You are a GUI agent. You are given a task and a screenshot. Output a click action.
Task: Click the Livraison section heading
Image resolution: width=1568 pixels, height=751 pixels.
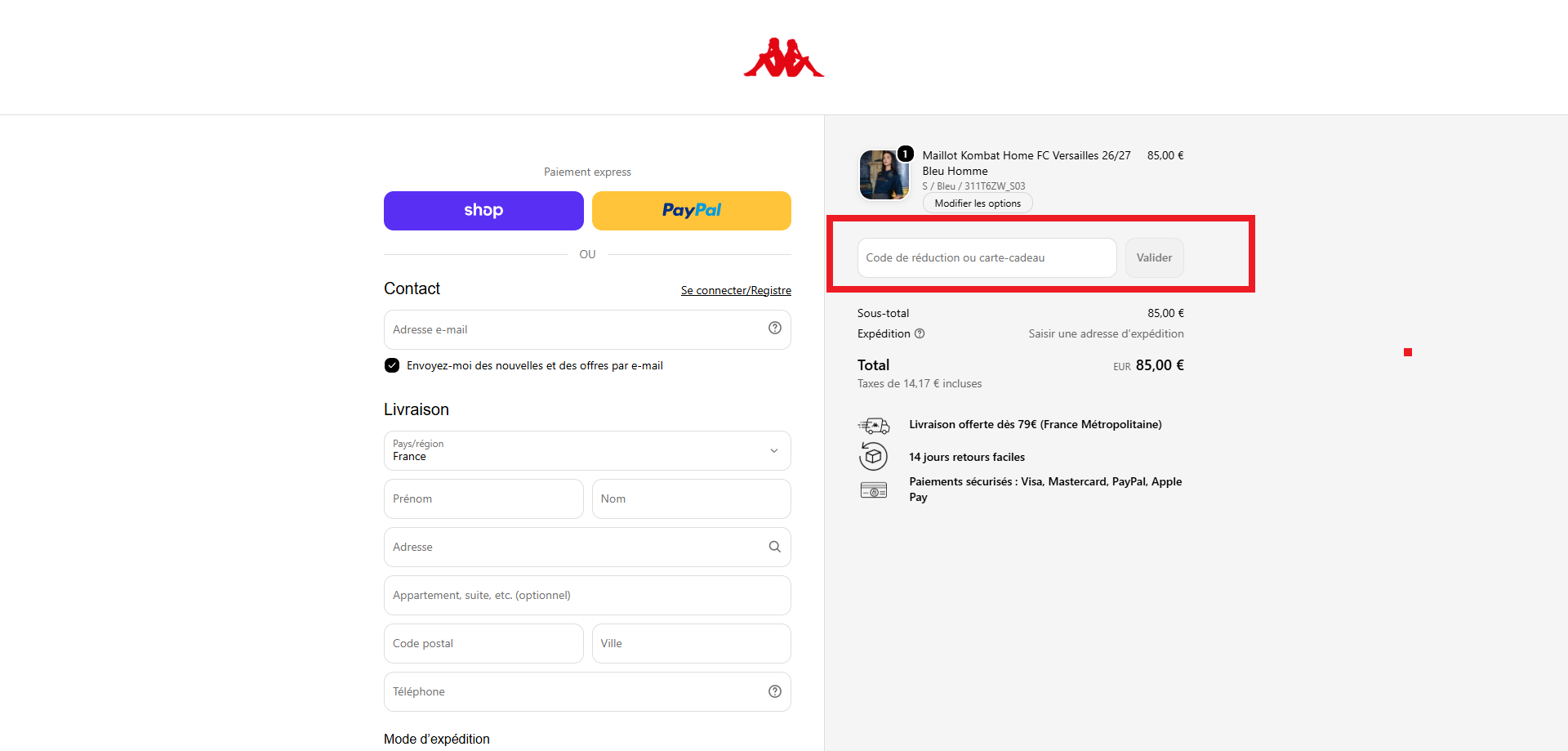416,409
